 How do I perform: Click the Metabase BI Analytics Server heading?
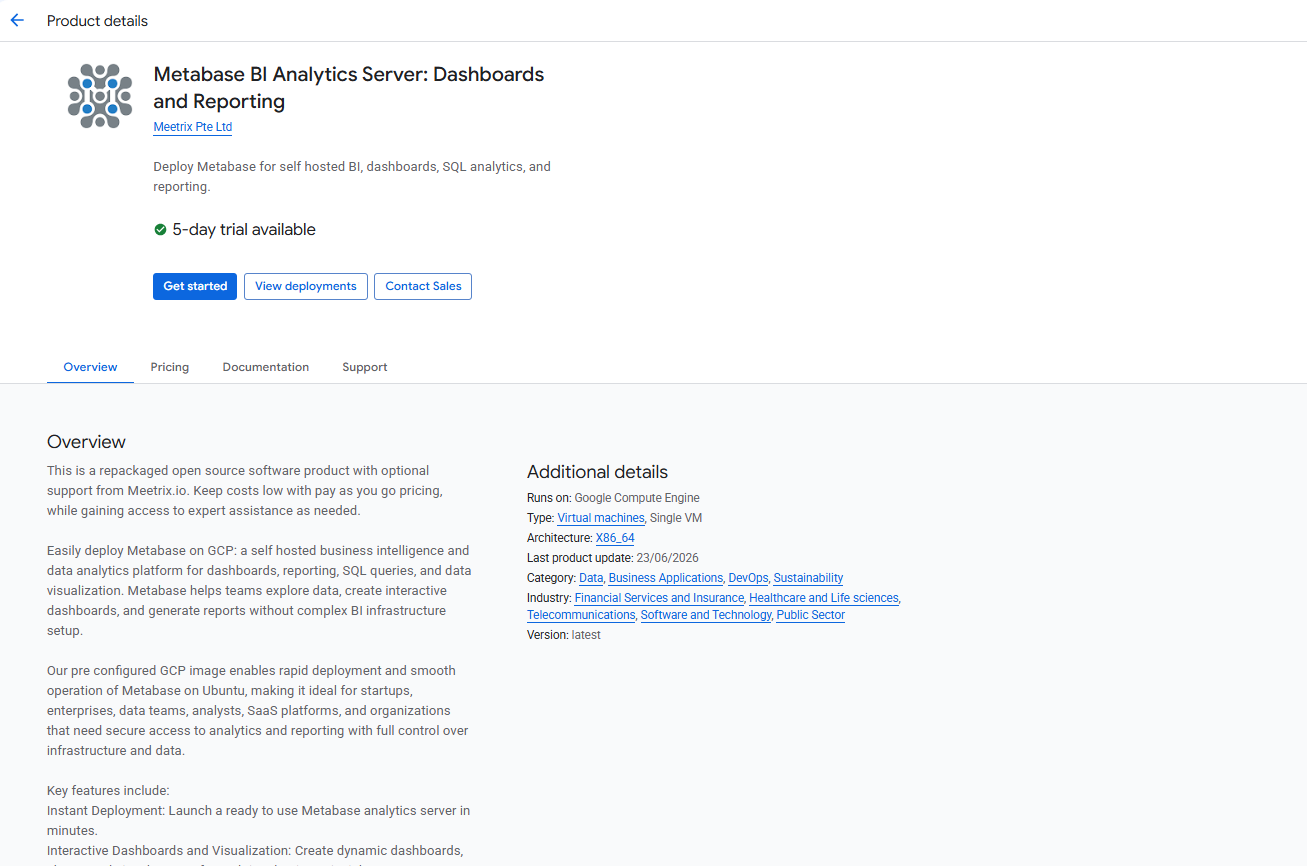coord(349,88)
